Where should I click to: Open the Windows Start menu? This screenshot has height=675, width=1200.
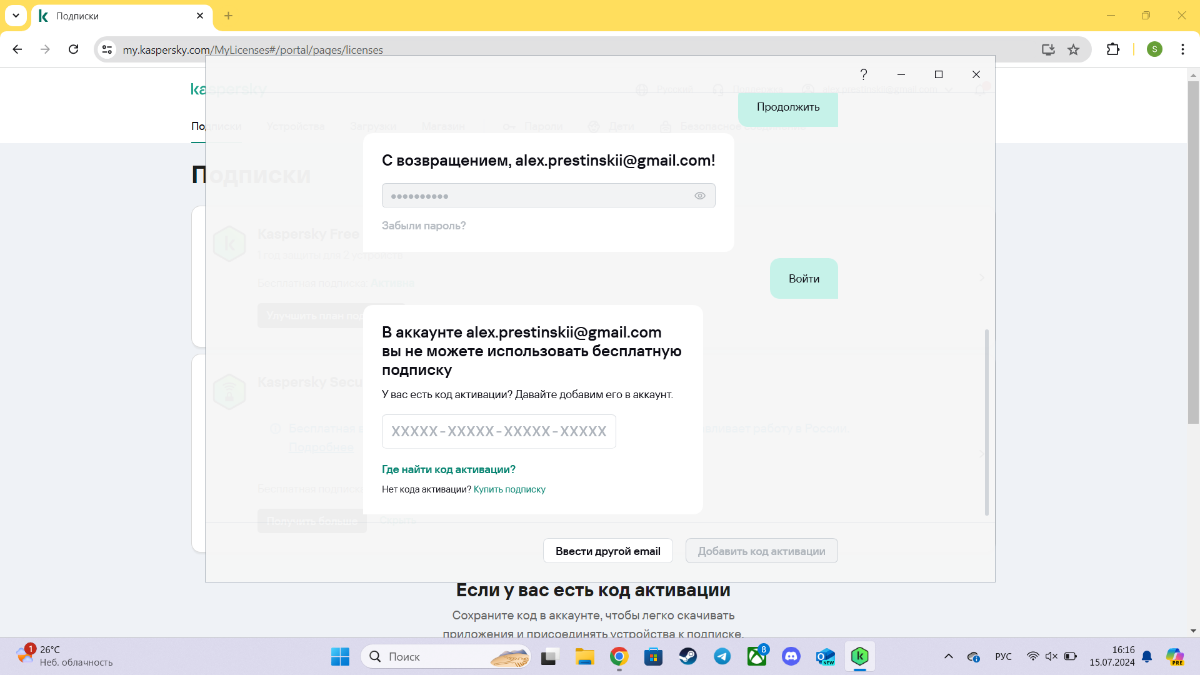coord(340,657)
